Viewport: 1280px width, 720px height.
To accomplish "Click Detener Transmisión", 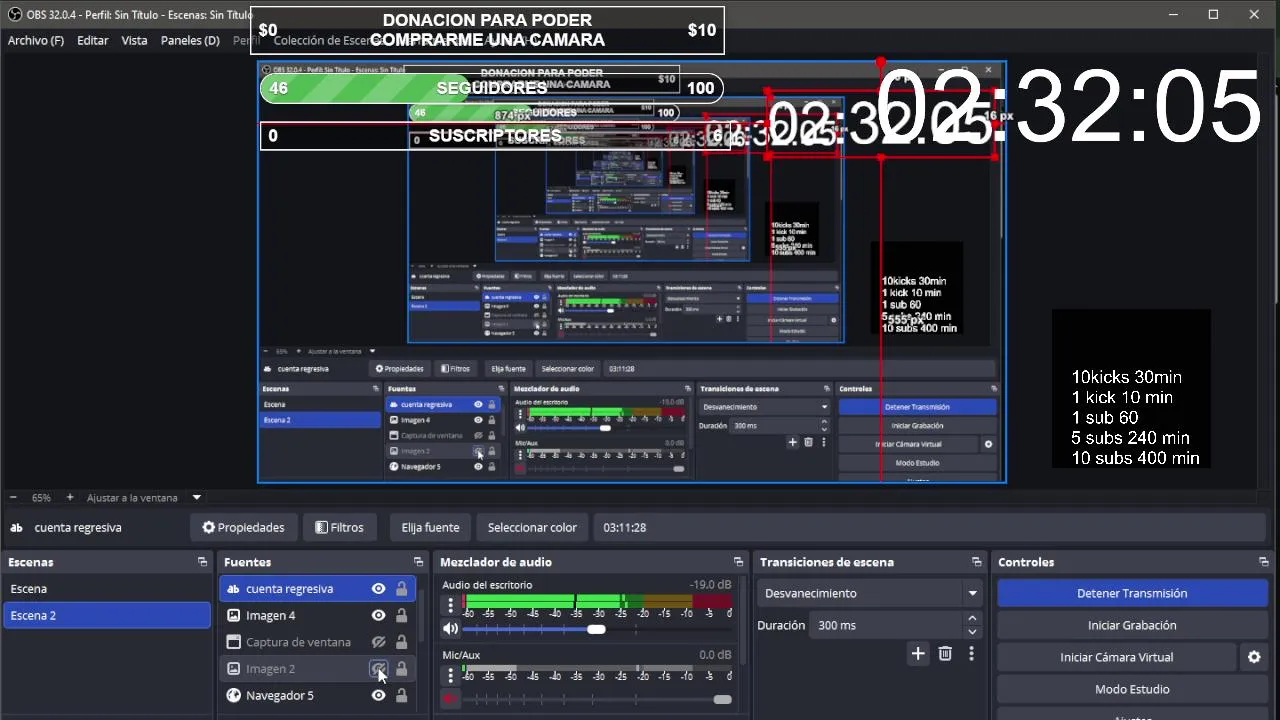I will point(1132,593).
